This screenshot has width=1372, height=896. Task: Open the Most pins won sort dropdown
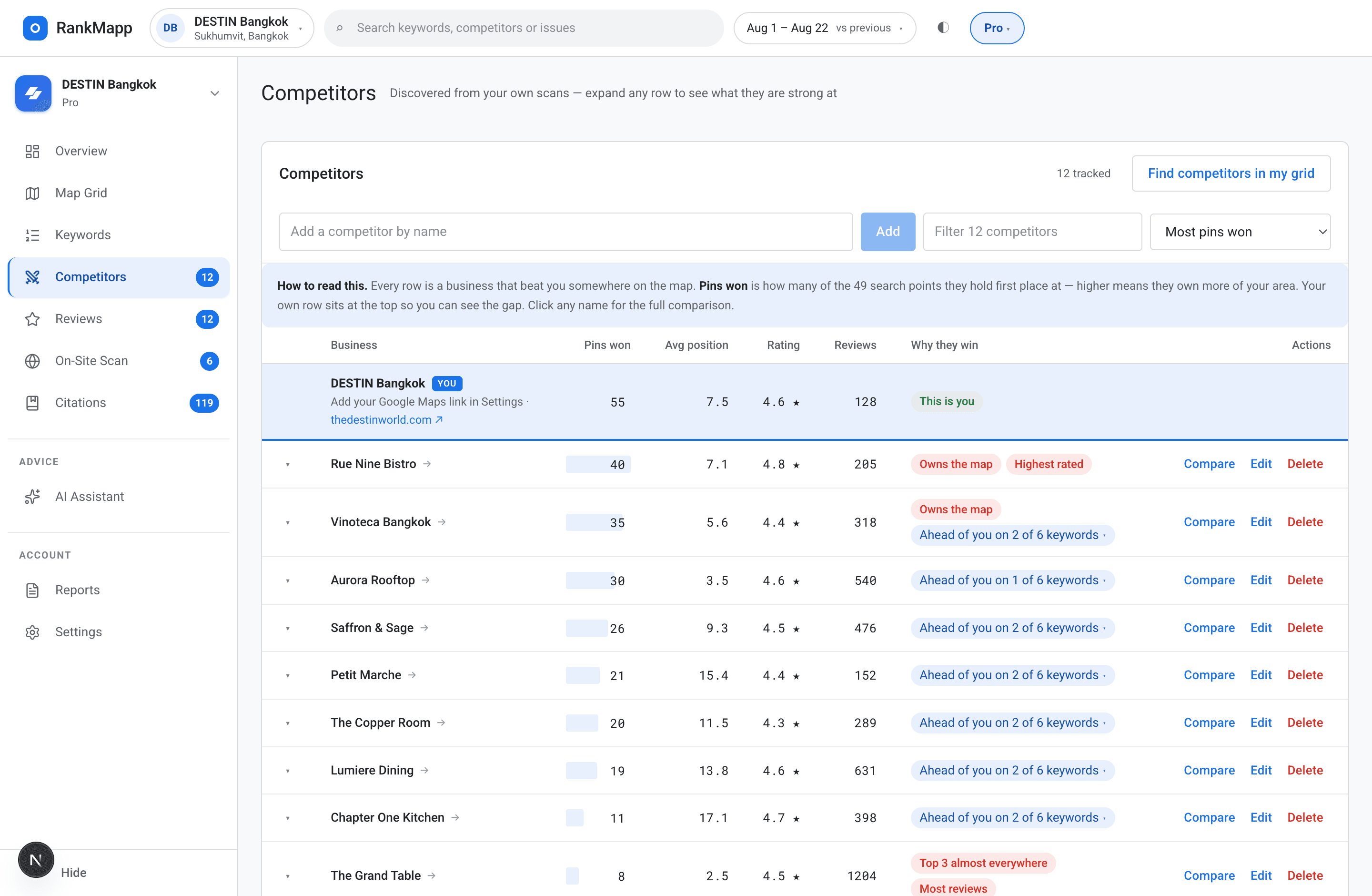pyautogui.click(x=1240, y=232)
